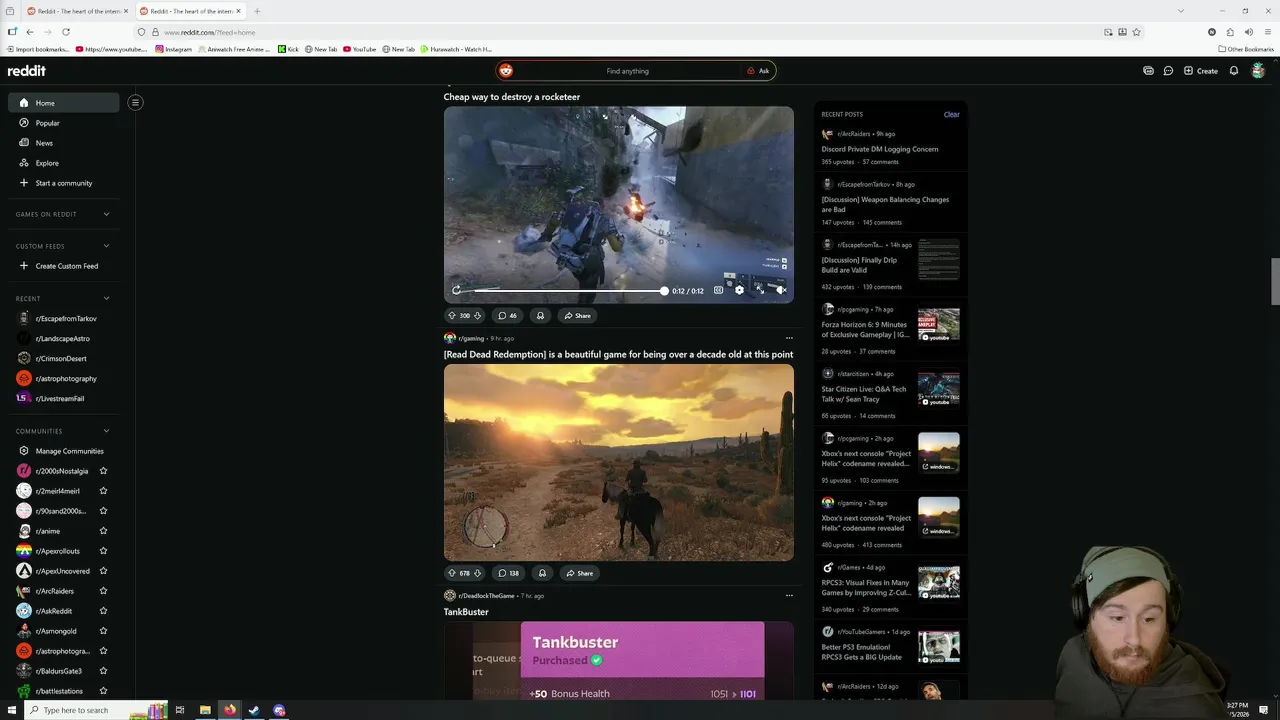The image size is (1280, 720).
Task: Click Create Custom Feed
Action: tap(63, 266)
